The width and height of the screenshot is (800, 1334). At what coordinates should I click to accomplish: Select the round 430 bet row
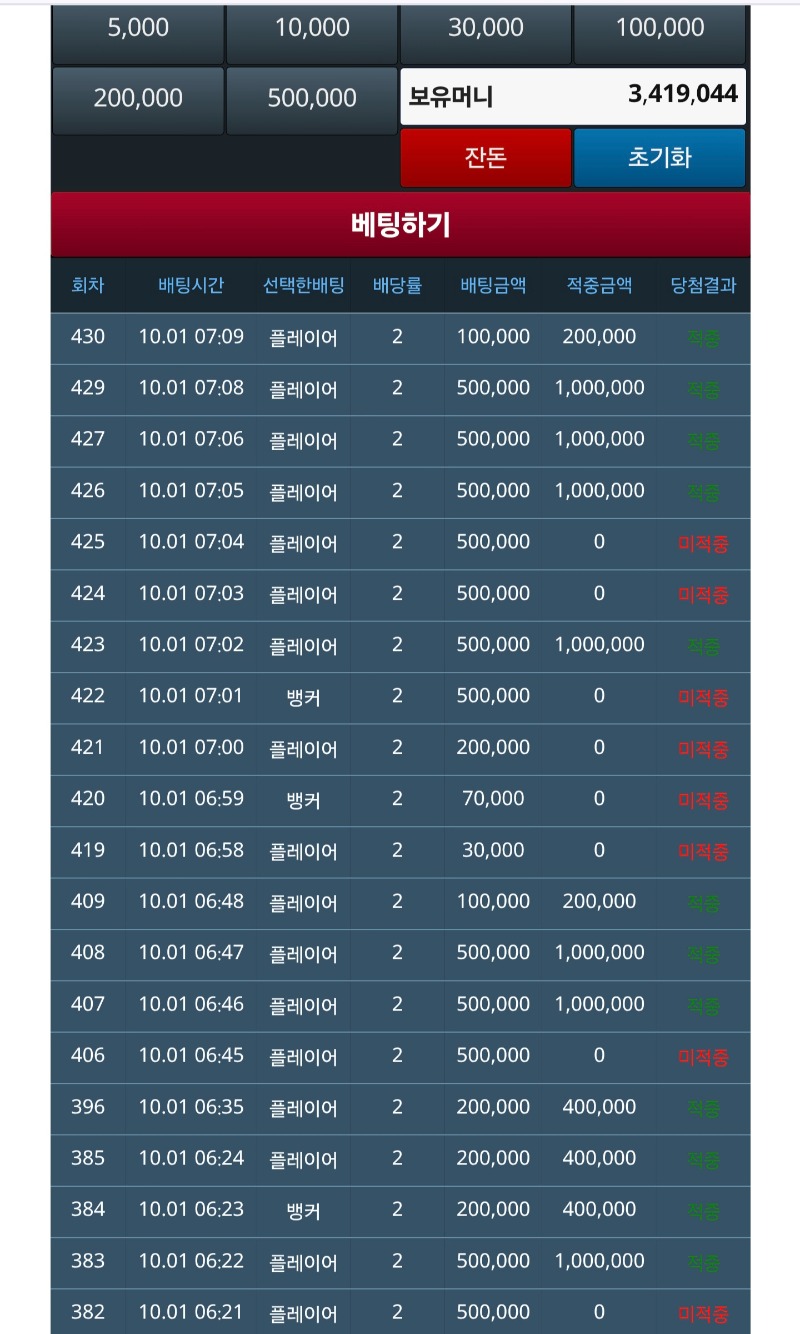[x=400, y=337]
